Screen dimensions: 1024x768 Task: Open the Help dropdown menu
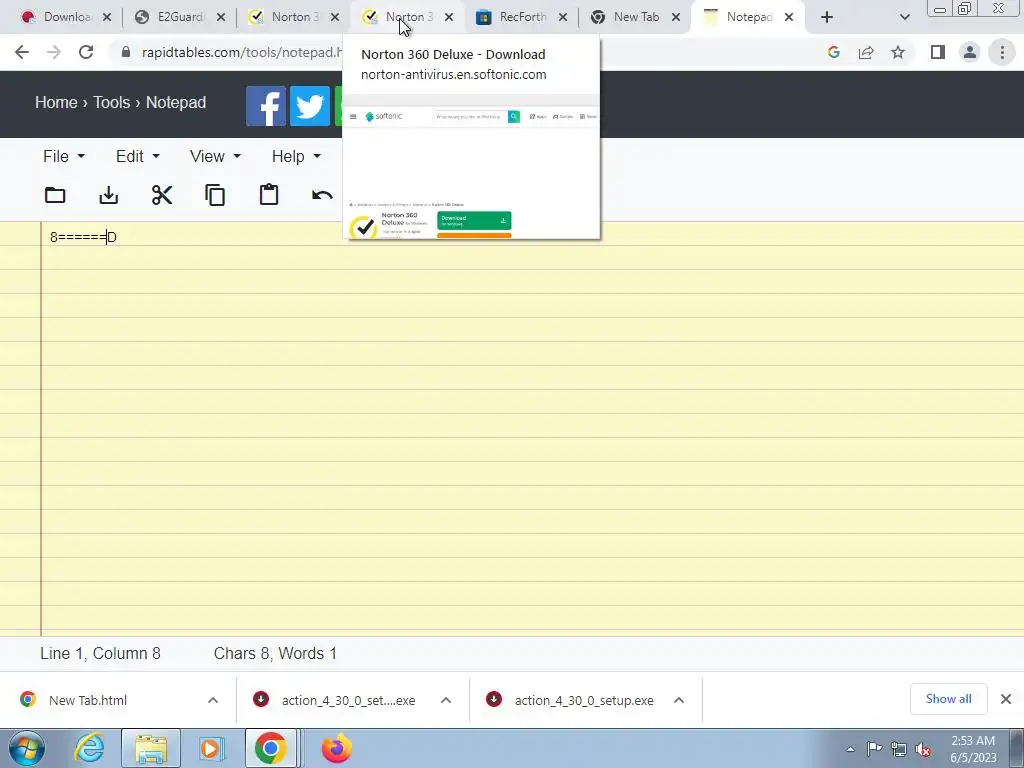pos(296,157)
